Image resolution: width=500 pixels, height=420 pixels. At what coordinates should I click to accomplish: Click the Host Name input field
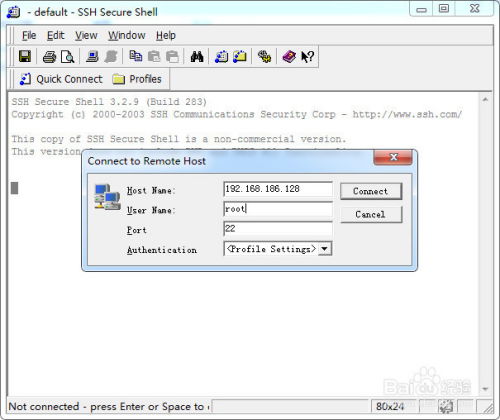[278, 189]
